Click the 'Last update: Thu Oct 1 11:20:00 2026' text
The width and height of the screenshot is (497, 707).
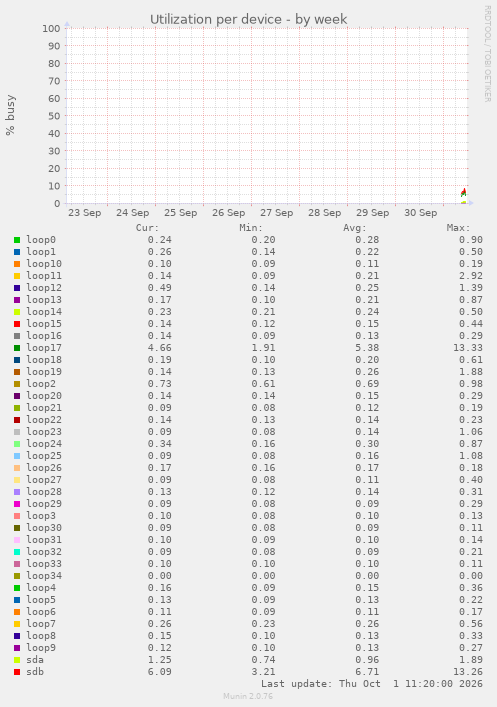click(372, 684)
